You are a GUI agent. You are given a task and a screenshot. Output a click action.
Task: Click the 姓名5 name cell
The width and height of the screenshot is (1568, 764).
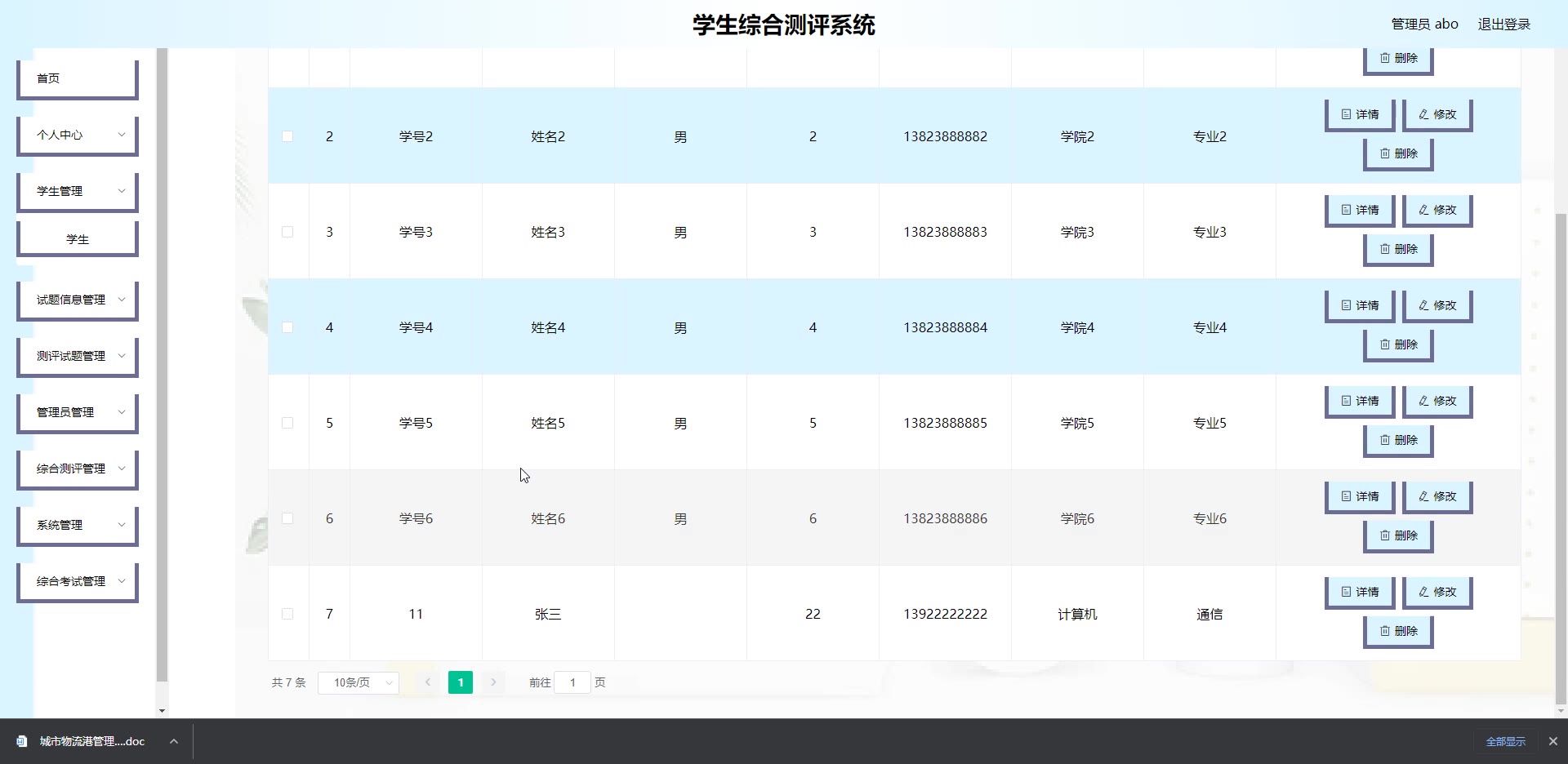point(548,423)
